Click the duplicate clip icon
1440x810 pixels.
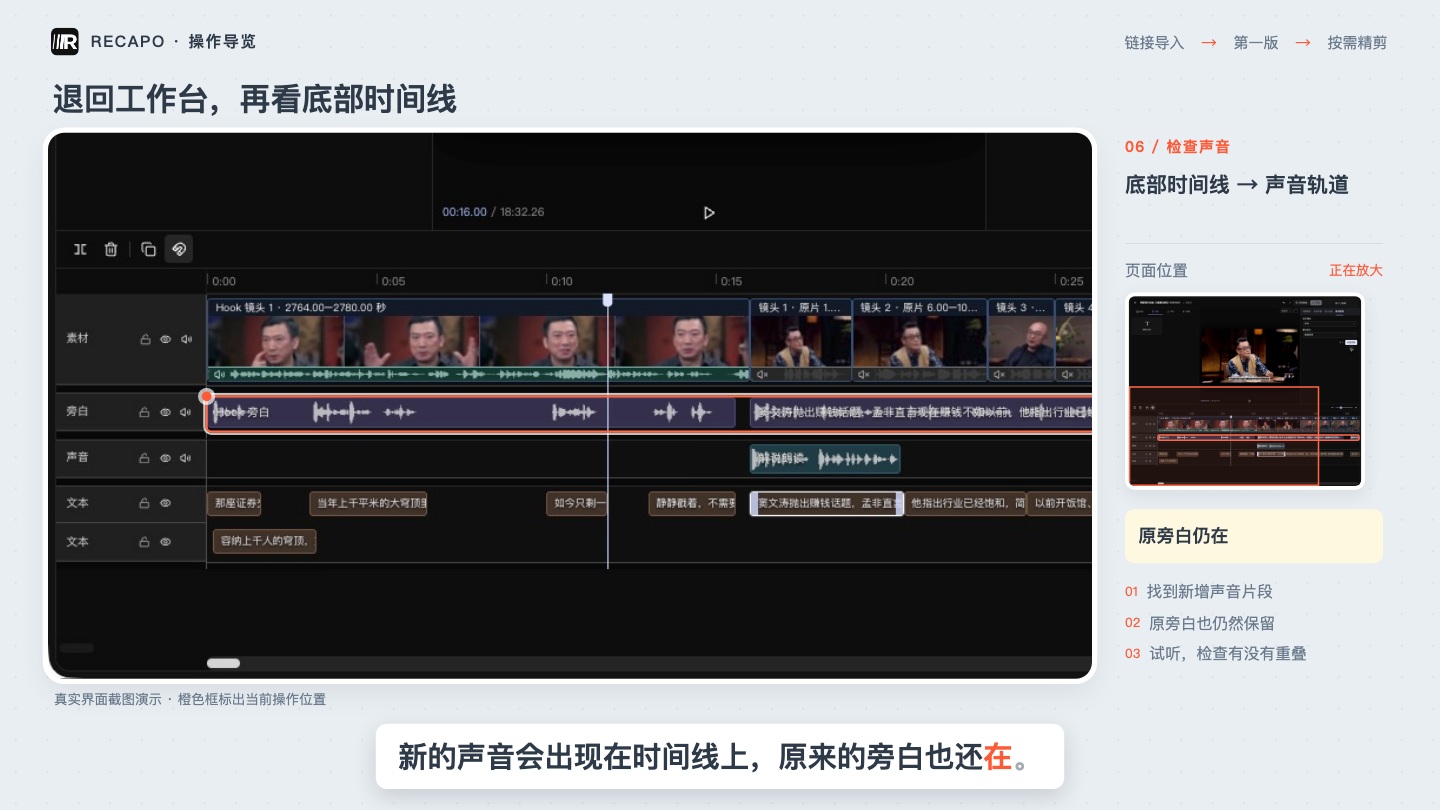pyautogui.click(x=148, y=249)
